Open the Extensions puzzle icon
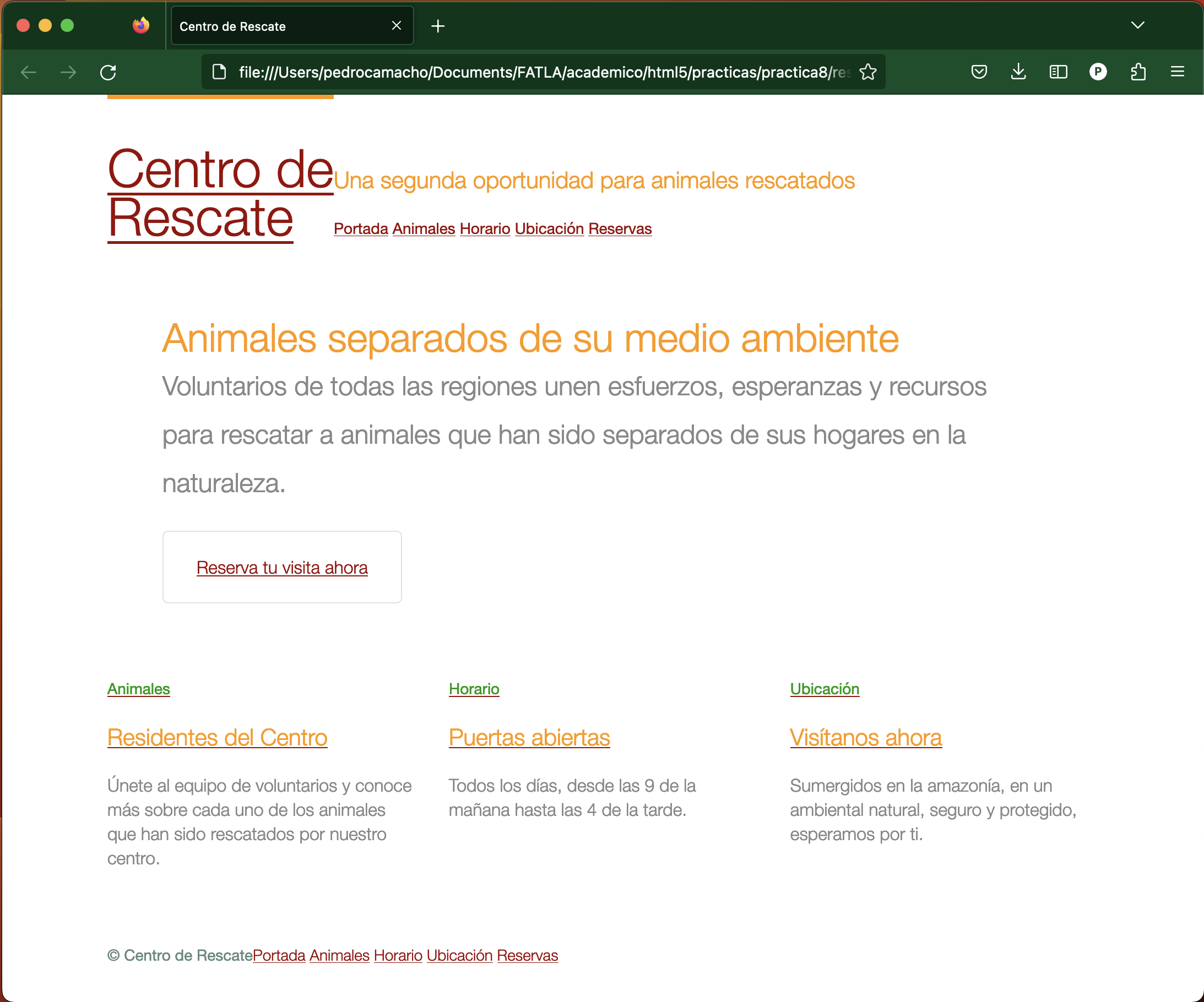Image resolution: width=1204 pixels, height=1002 pixels. [x=1137, y=72]
